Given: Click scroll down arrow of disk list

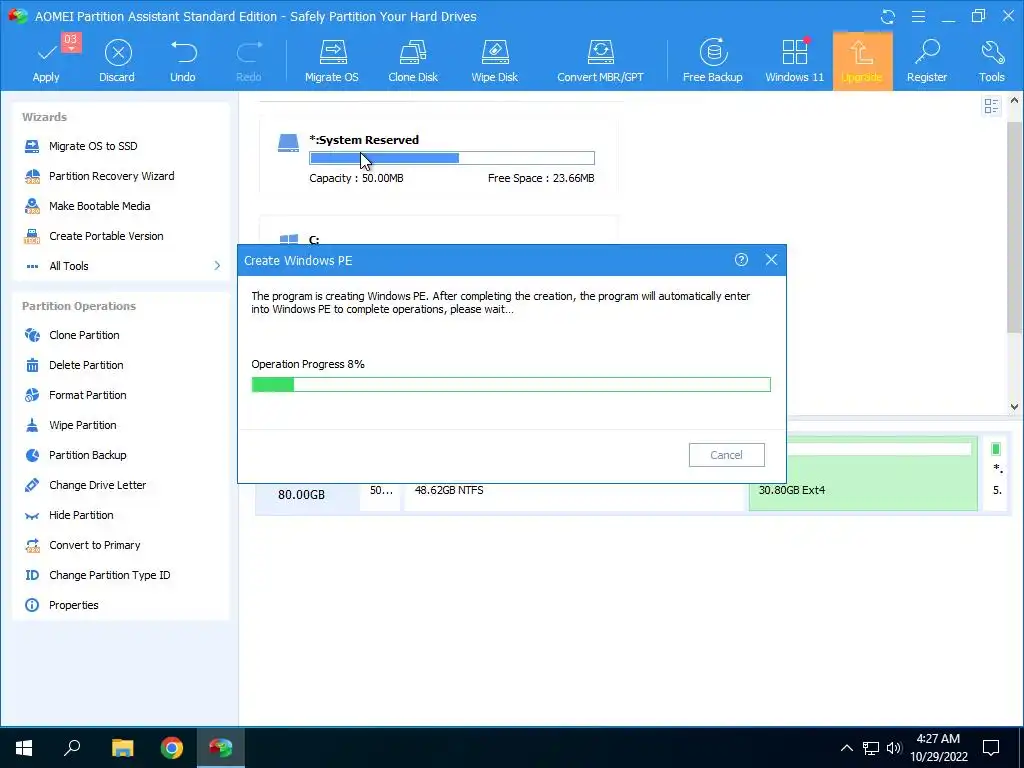Looking at the screenshot, I should [x=1014, y=406].
